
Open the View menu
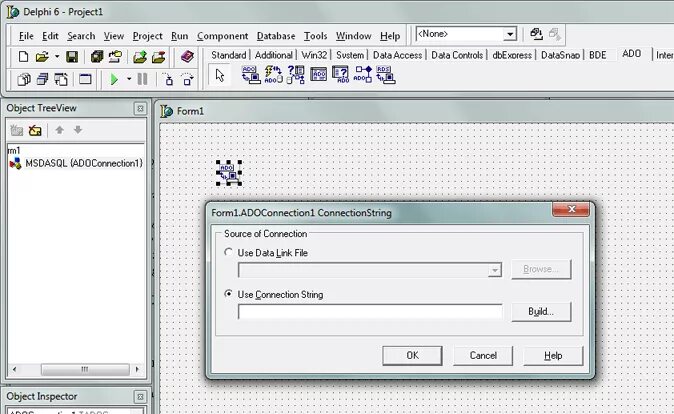(113, 36)
